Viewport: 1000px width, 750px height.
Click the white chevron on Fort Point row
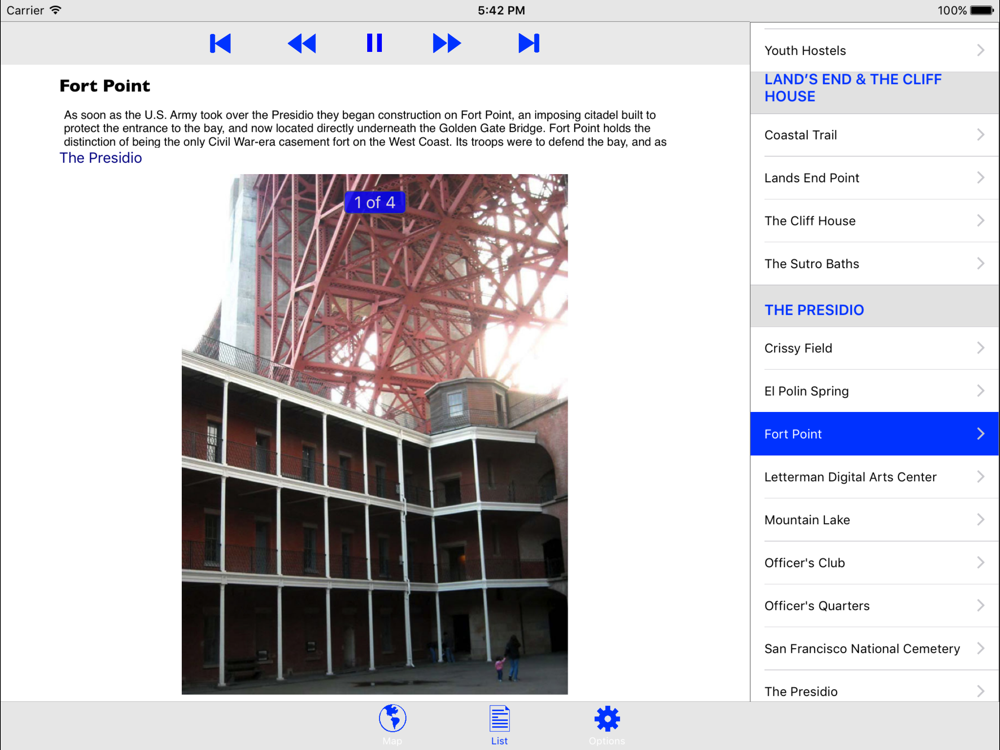981,434
